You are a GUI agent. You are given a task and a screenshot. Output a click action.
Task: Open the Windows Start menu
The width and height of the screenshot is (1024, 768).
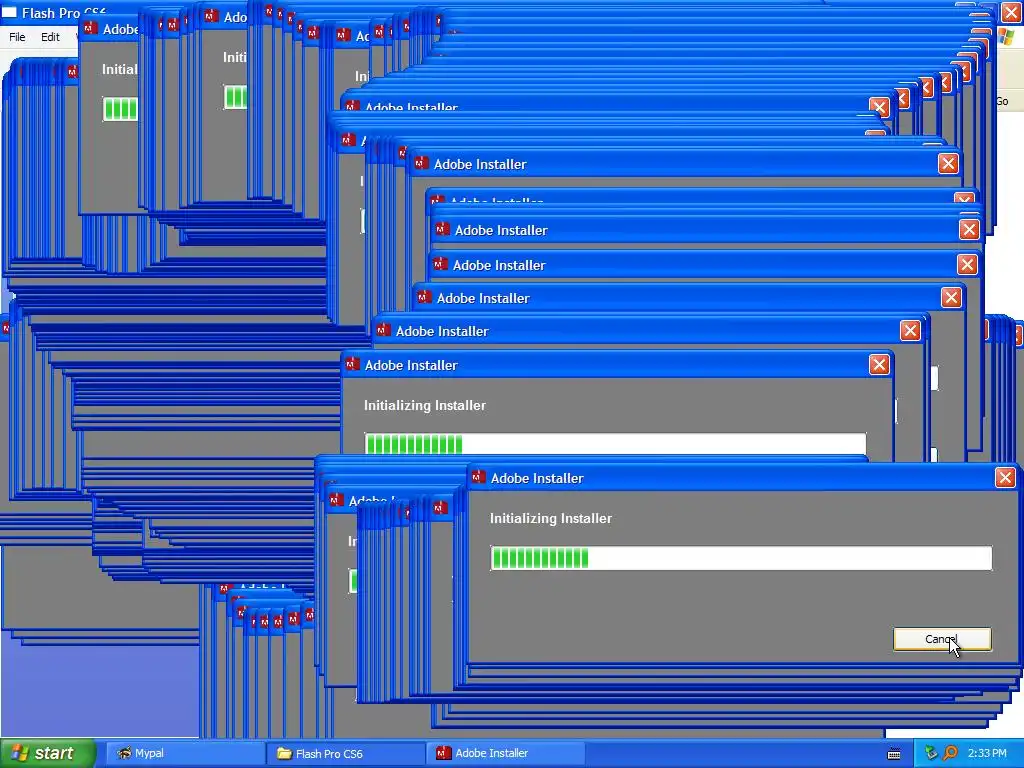click(47, 753)
